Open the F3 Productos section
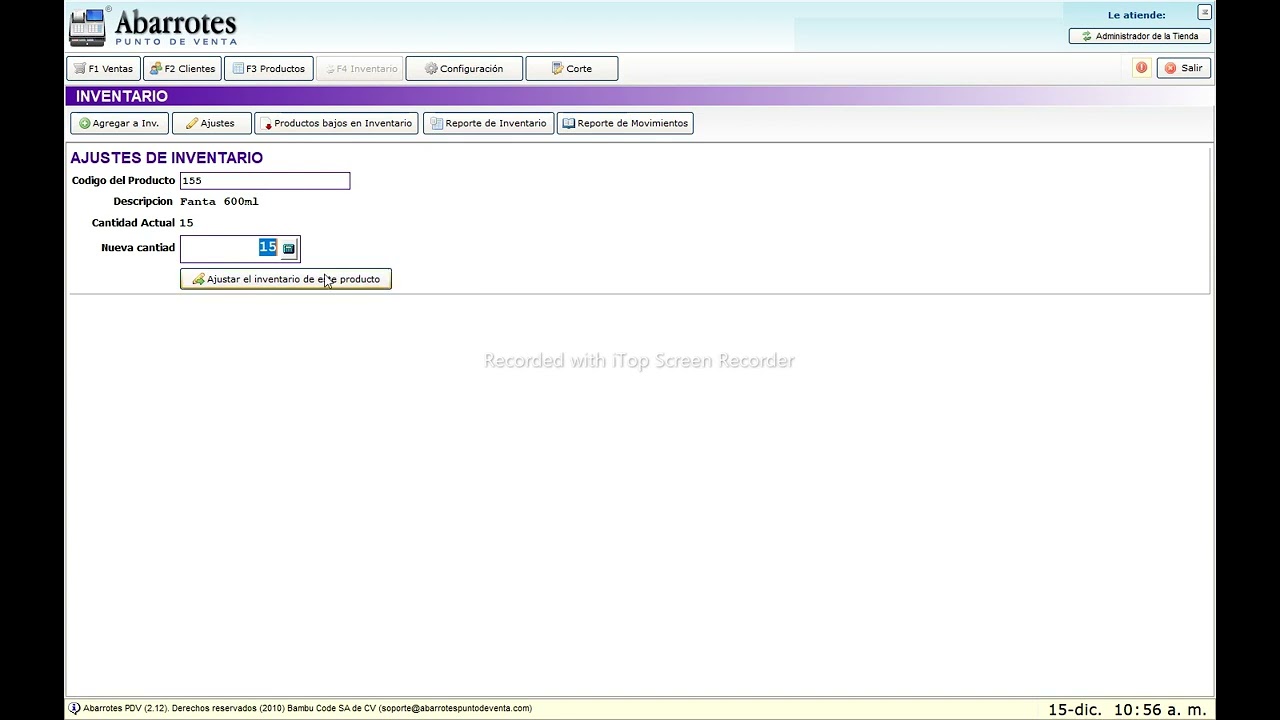The height and width of the screenshot is (720, 1280). tap(268, 69)
